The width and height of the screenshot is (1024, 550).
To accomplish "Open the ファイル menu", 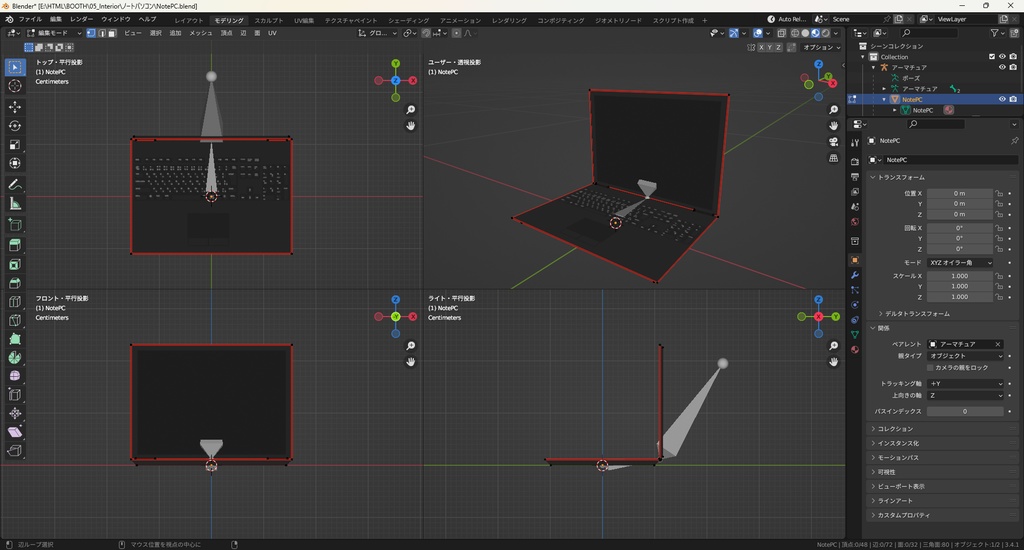I will point(30,19).
